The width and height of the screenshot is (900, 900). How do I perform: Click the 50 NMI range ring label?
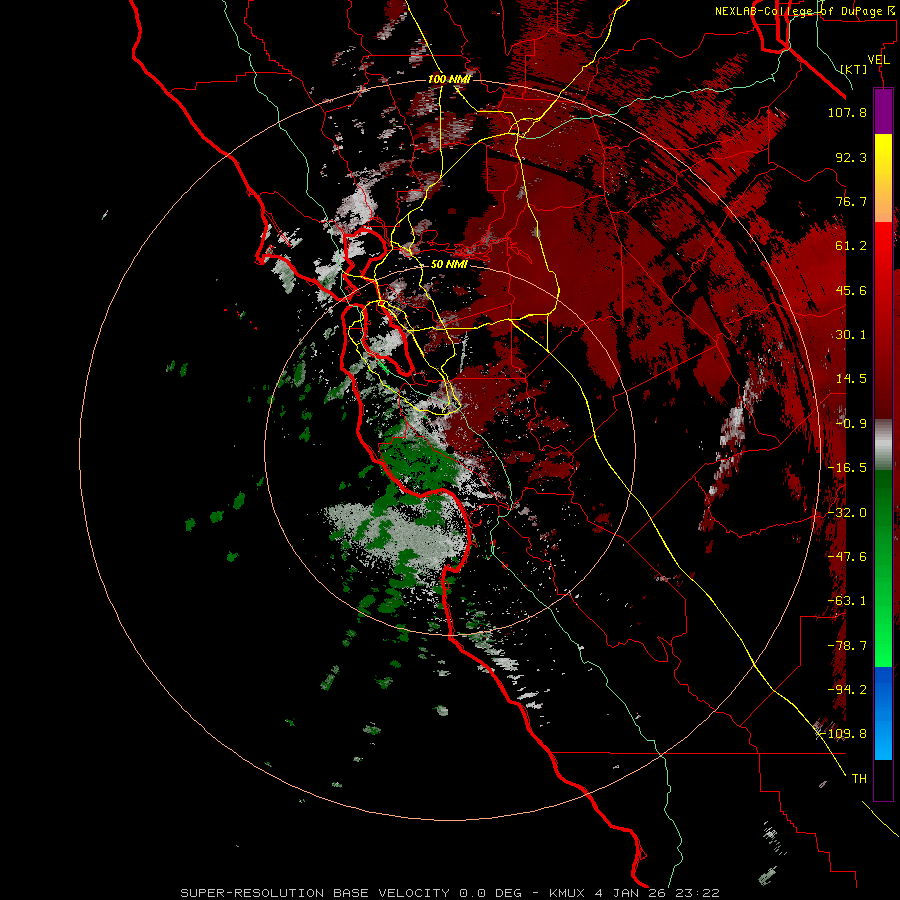[449, 264]
